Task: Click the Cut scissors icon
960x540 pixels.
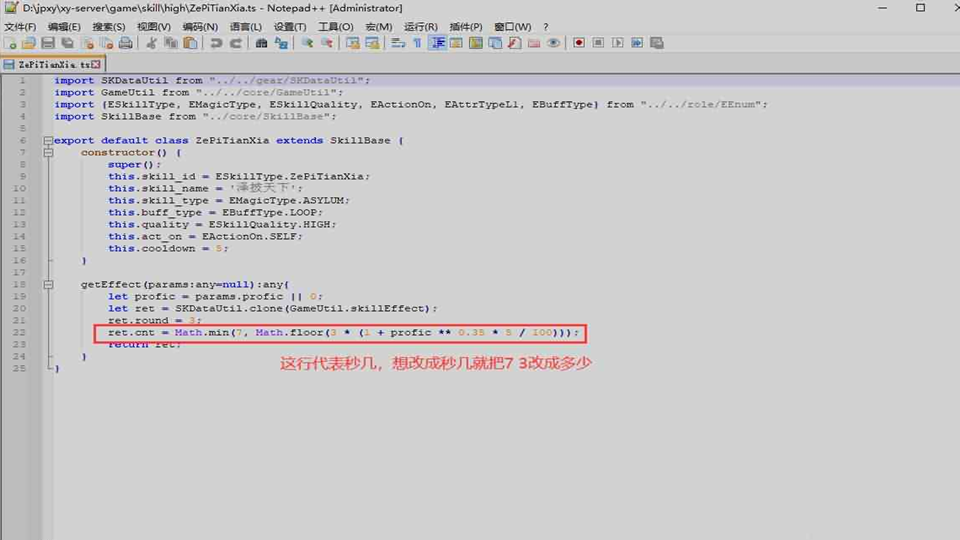Action: click(152, 43)
